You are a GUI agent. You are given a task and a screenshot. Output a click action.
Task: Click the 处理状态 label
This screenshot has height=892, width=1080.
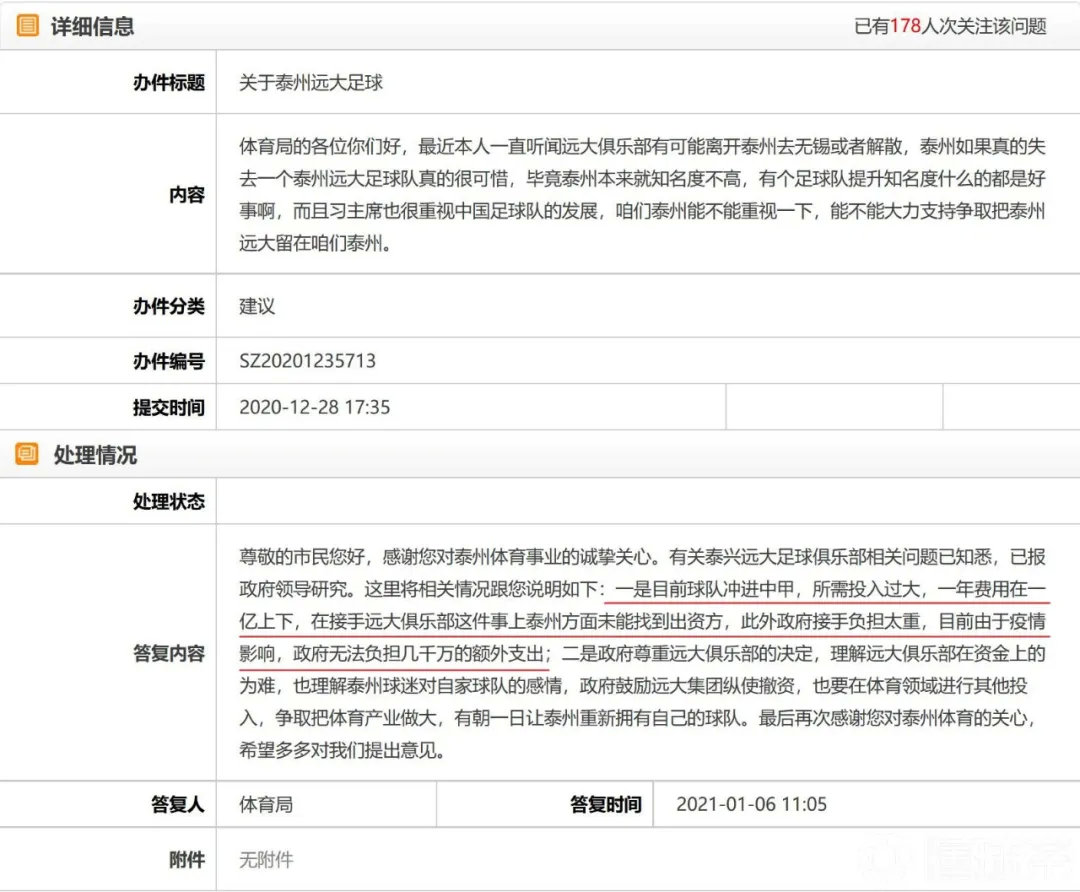click(169, 501)
